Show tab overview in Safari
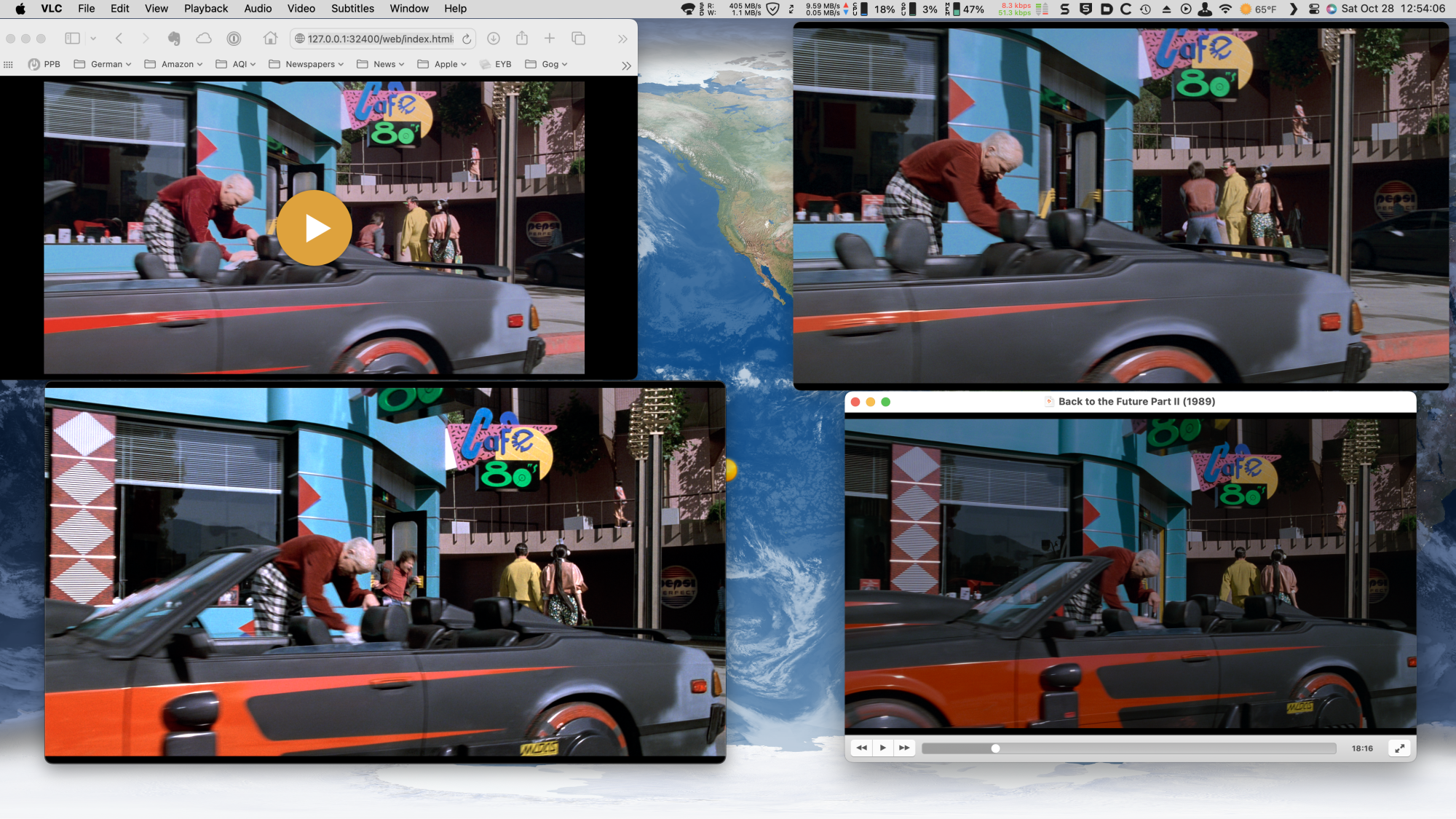The image size is (1456, 819). [x=578, y=39]
